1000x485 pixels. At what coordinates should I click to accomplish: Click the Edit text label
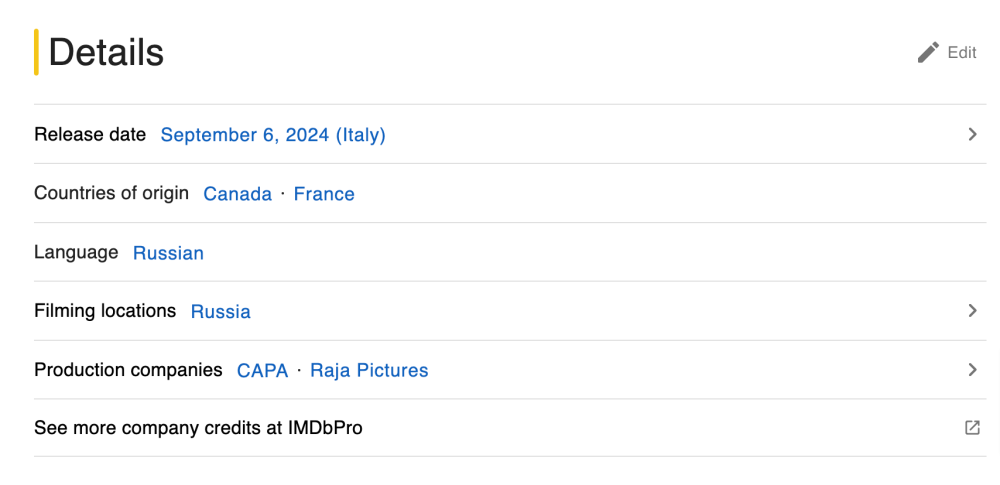[x=962, y=53]
